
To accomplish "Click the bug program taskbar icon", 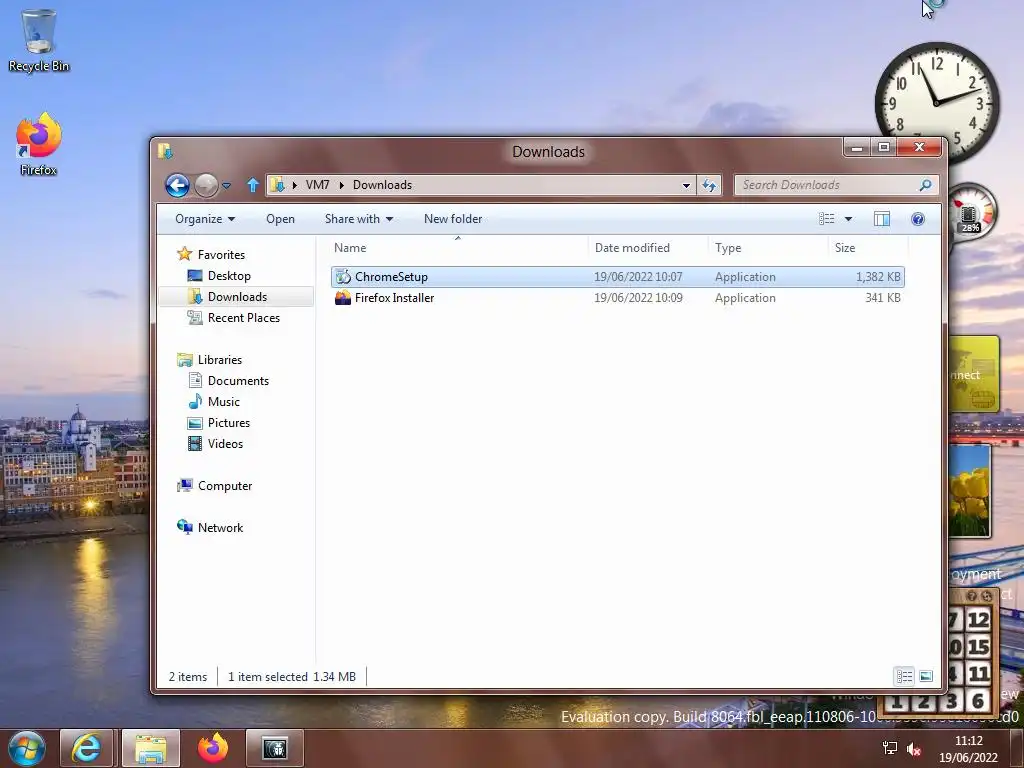I will pos(275,748).
